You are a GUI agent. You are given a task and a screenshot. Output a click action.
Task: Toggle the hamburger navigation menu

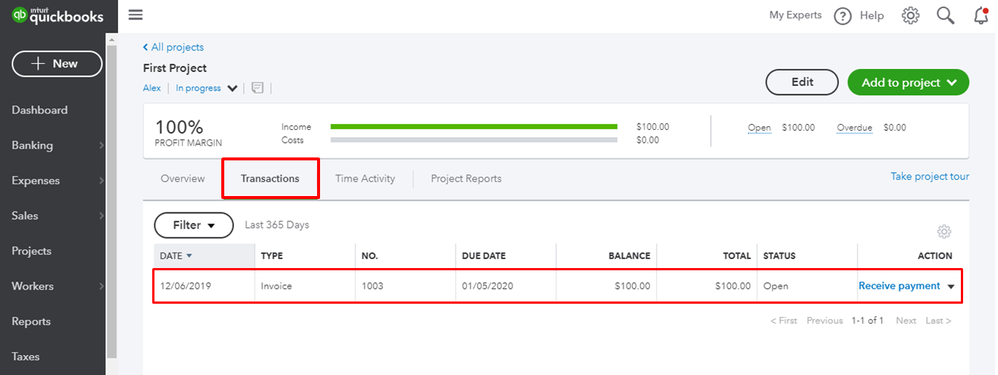pyautogui.click(x=136, y=15)
